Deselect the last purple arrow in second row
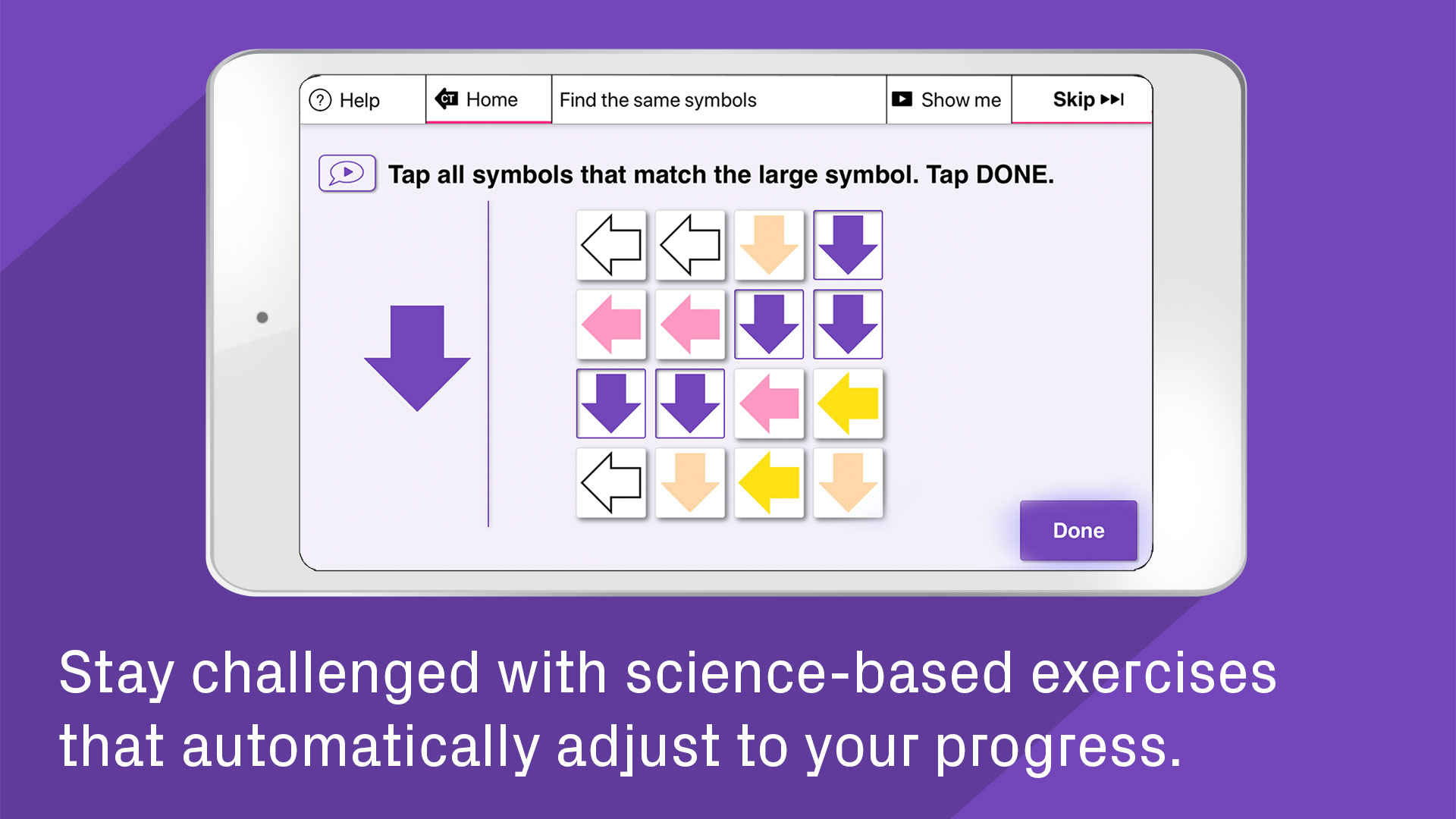 tap(848, 325)
